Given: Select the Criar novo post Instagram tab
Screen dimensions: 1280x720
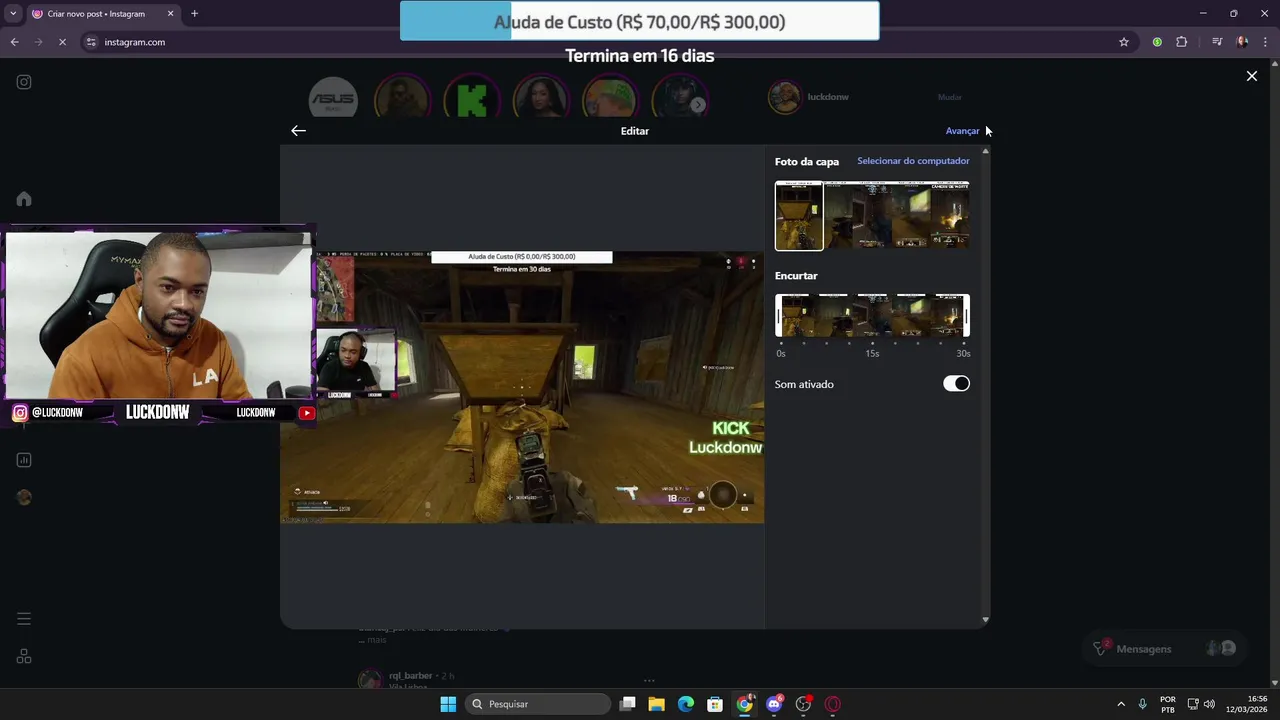Looking at the screenshot, I should coord(103,14).
